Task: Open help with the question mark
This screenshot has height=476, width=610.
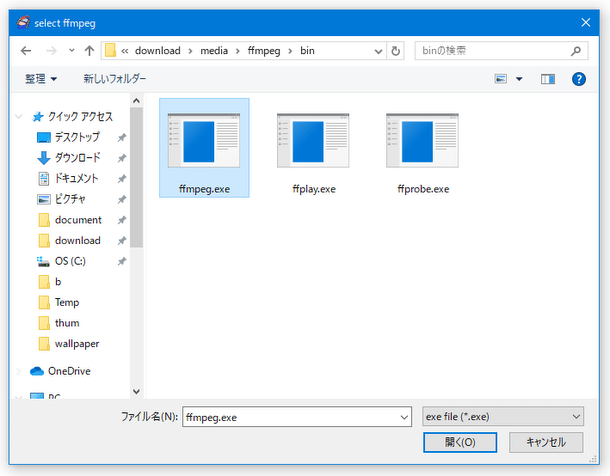Action: [578, 79]
